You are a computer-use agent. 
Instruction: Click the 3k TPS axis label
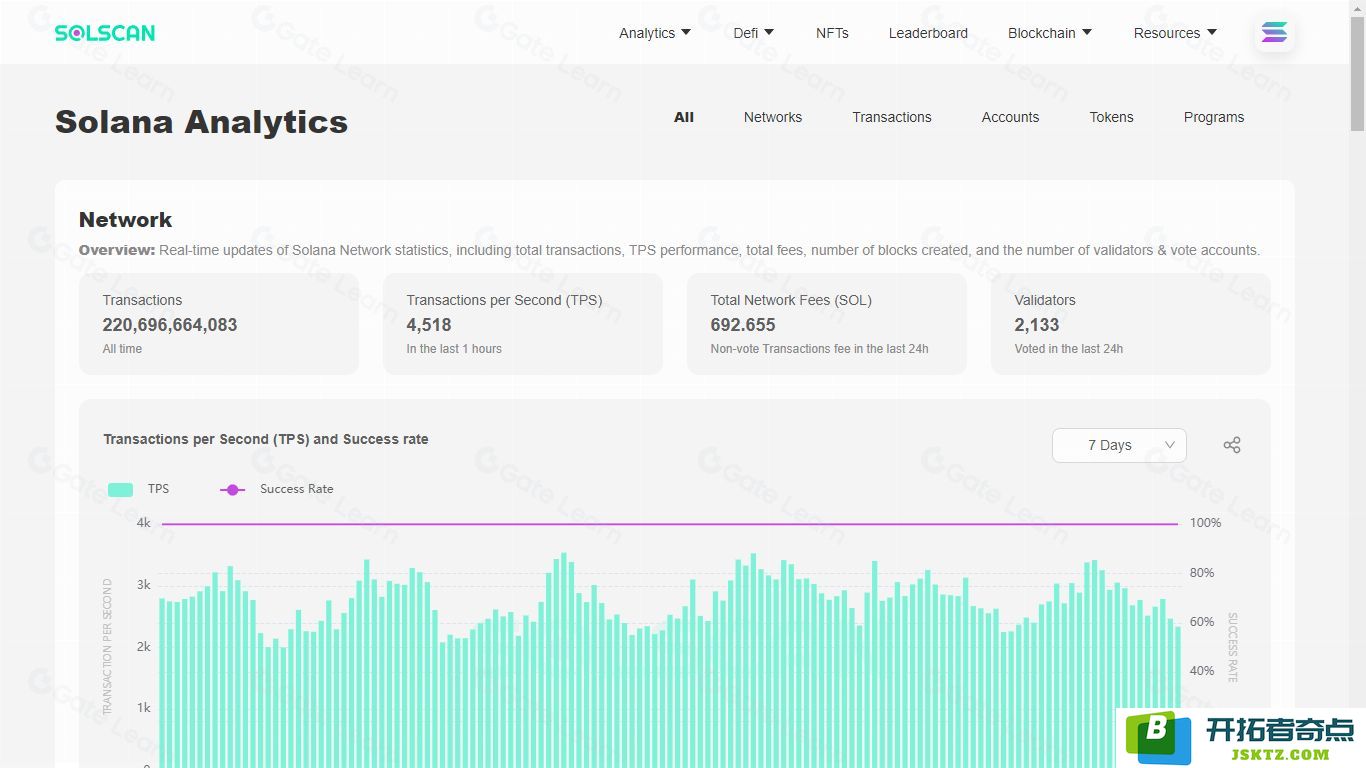click(144, 585)
